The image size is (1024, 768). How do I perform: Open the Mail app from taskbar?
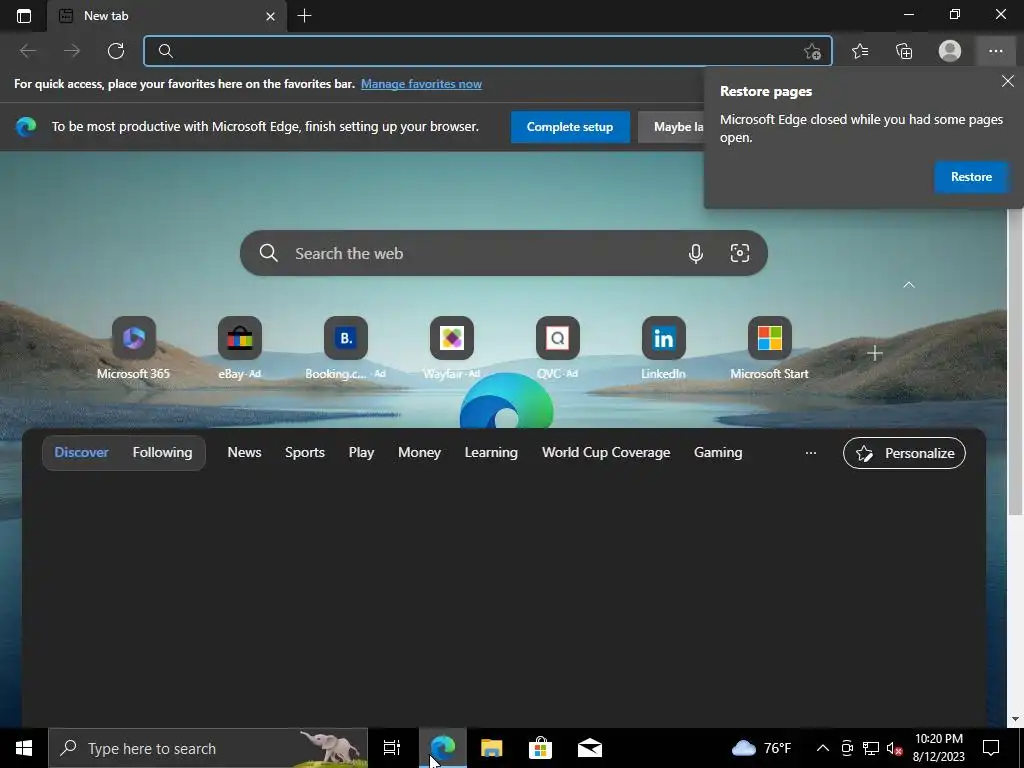click(x=590, y=748)
